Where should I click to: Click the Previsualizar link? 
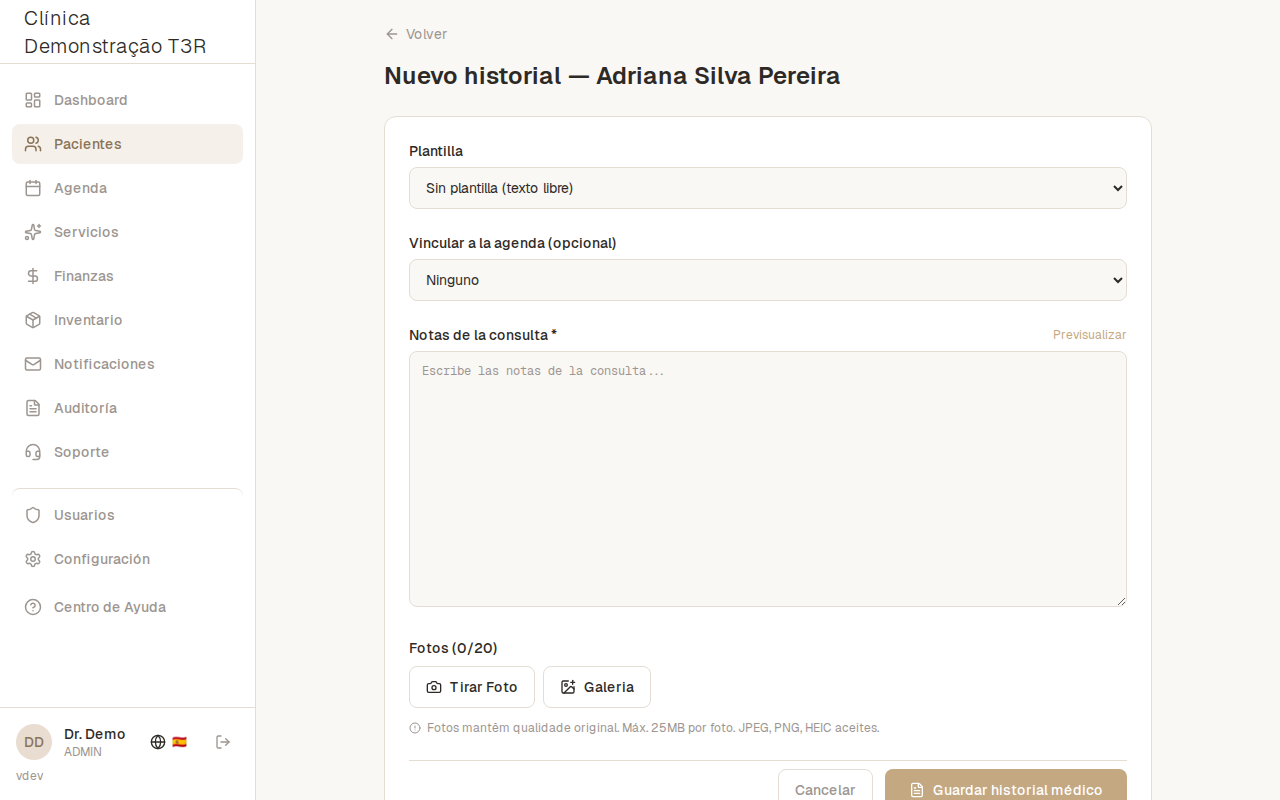[x=1089, y=335]
